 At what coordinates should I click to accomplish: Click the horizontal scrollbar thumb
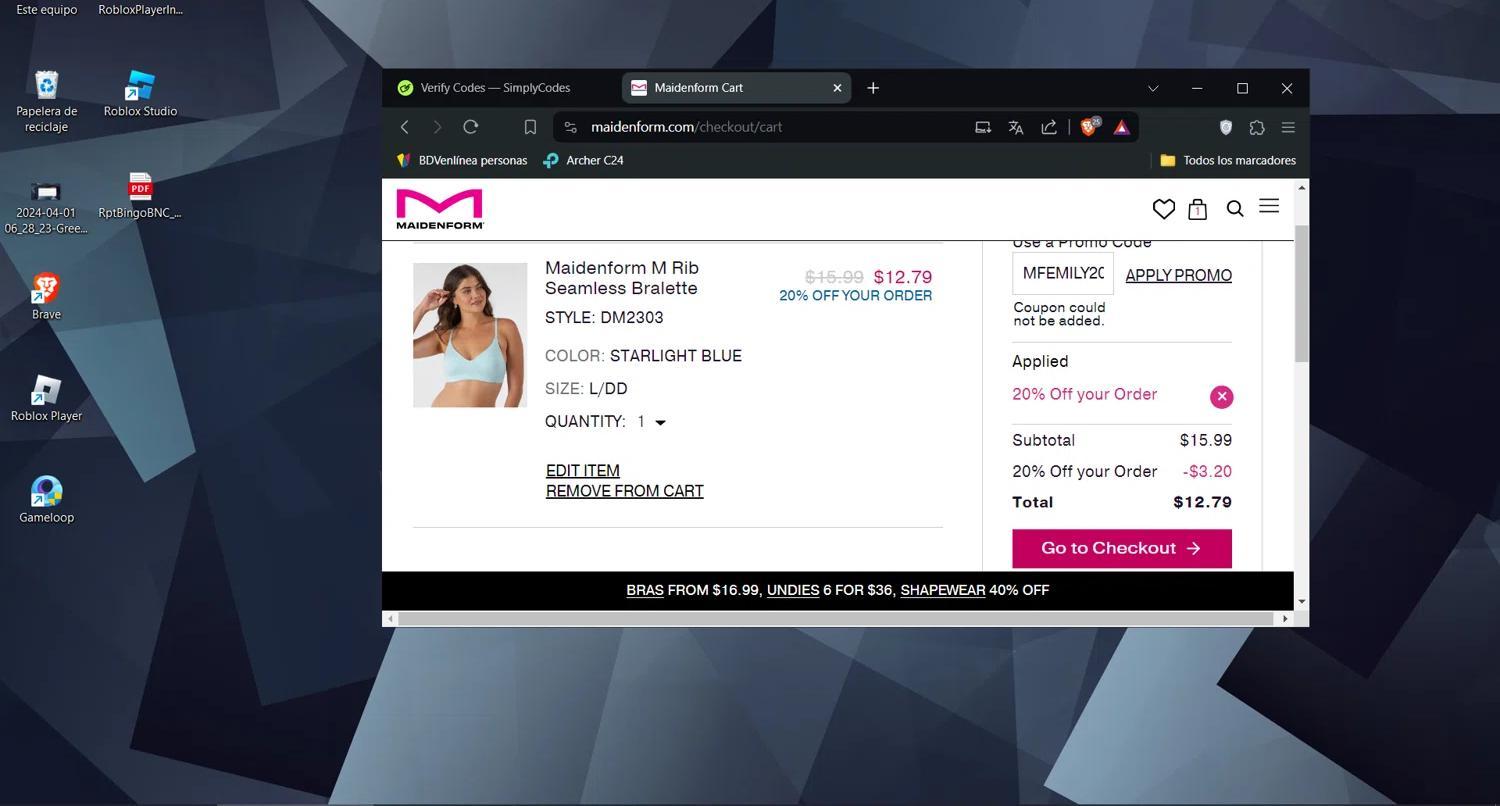point(834,618)
